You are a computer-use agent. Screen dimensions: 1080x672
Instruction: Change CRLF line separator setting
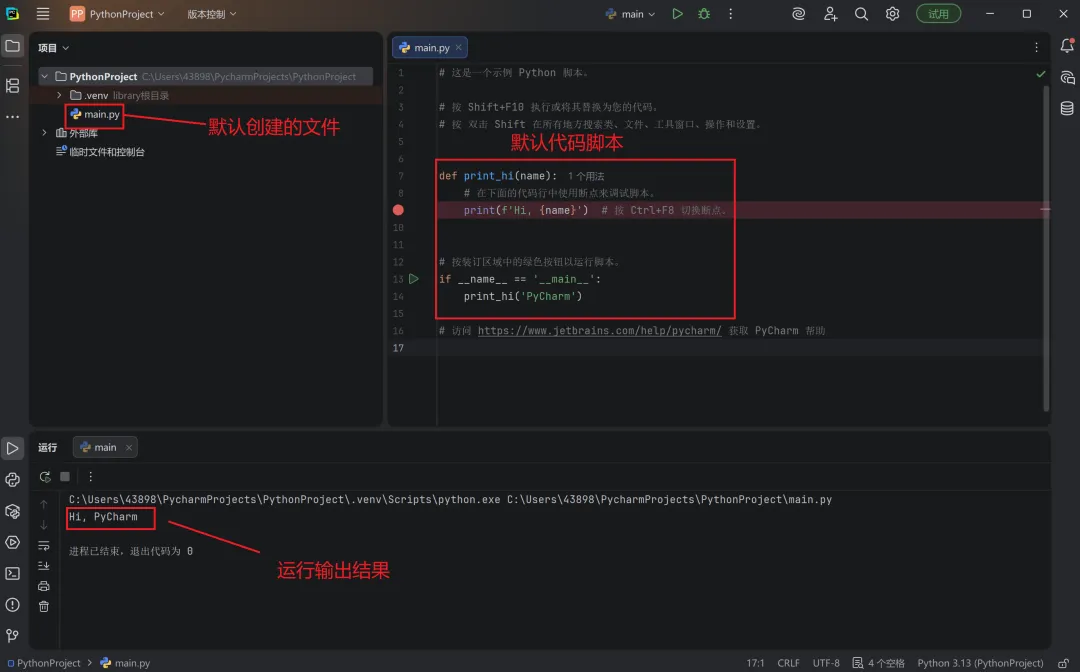tap(789, 663)
